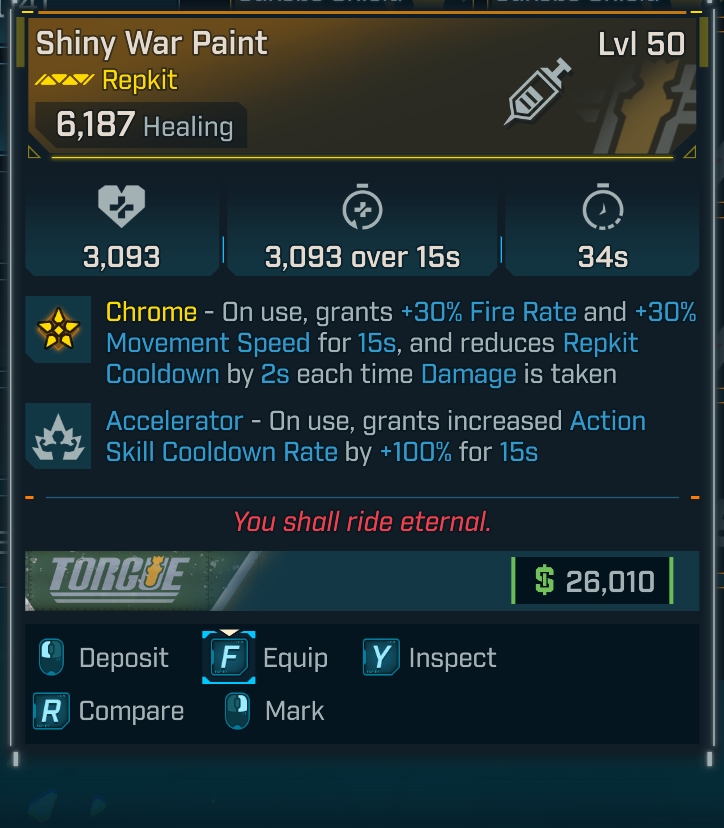Click the Mark action label
The height and width of the screenshot is (828, 724).
pyautogui.click(x=294, y=712)
